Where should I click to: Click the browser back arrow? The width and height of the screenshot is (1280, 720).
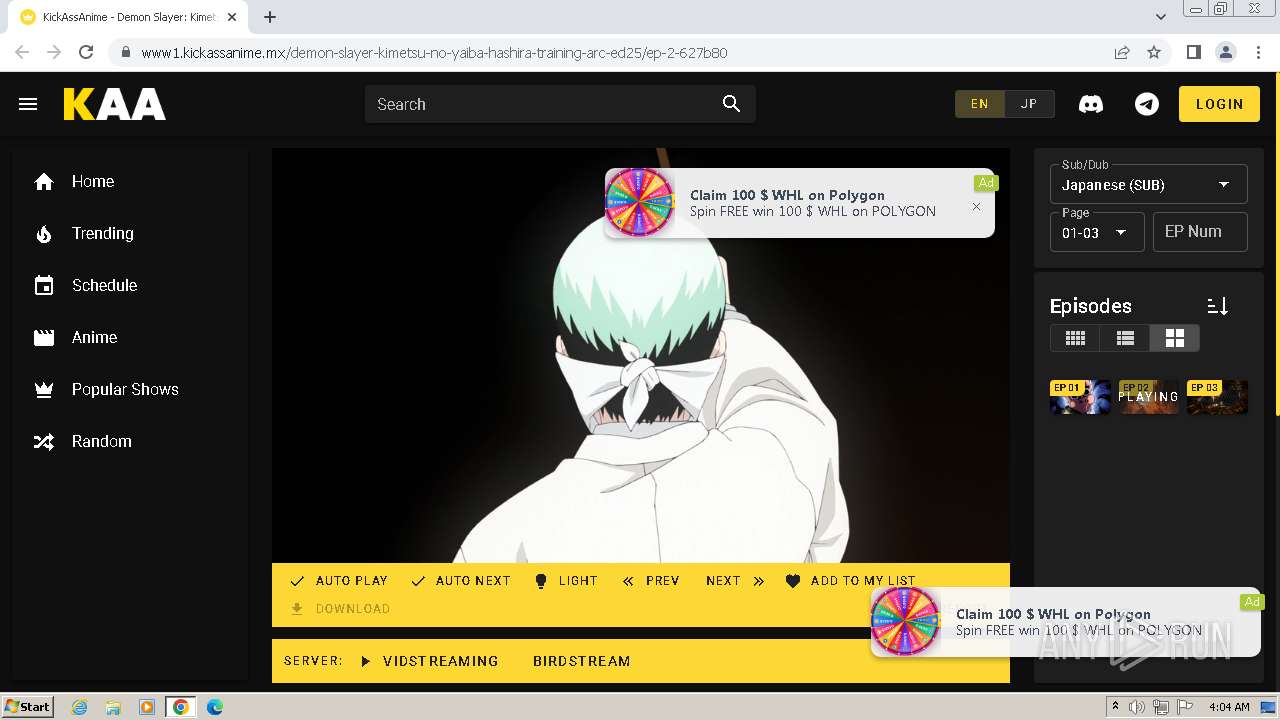(22, 52)
